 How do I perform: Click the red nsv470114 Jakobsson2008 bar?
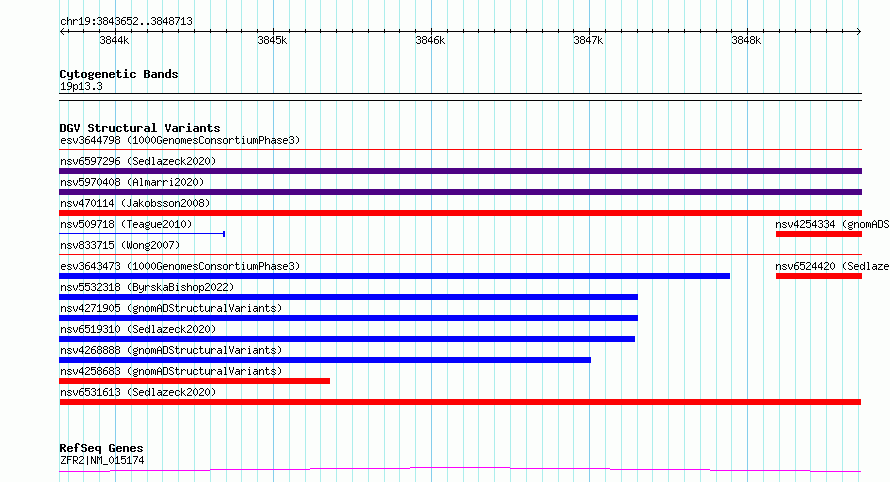(460, 213)
